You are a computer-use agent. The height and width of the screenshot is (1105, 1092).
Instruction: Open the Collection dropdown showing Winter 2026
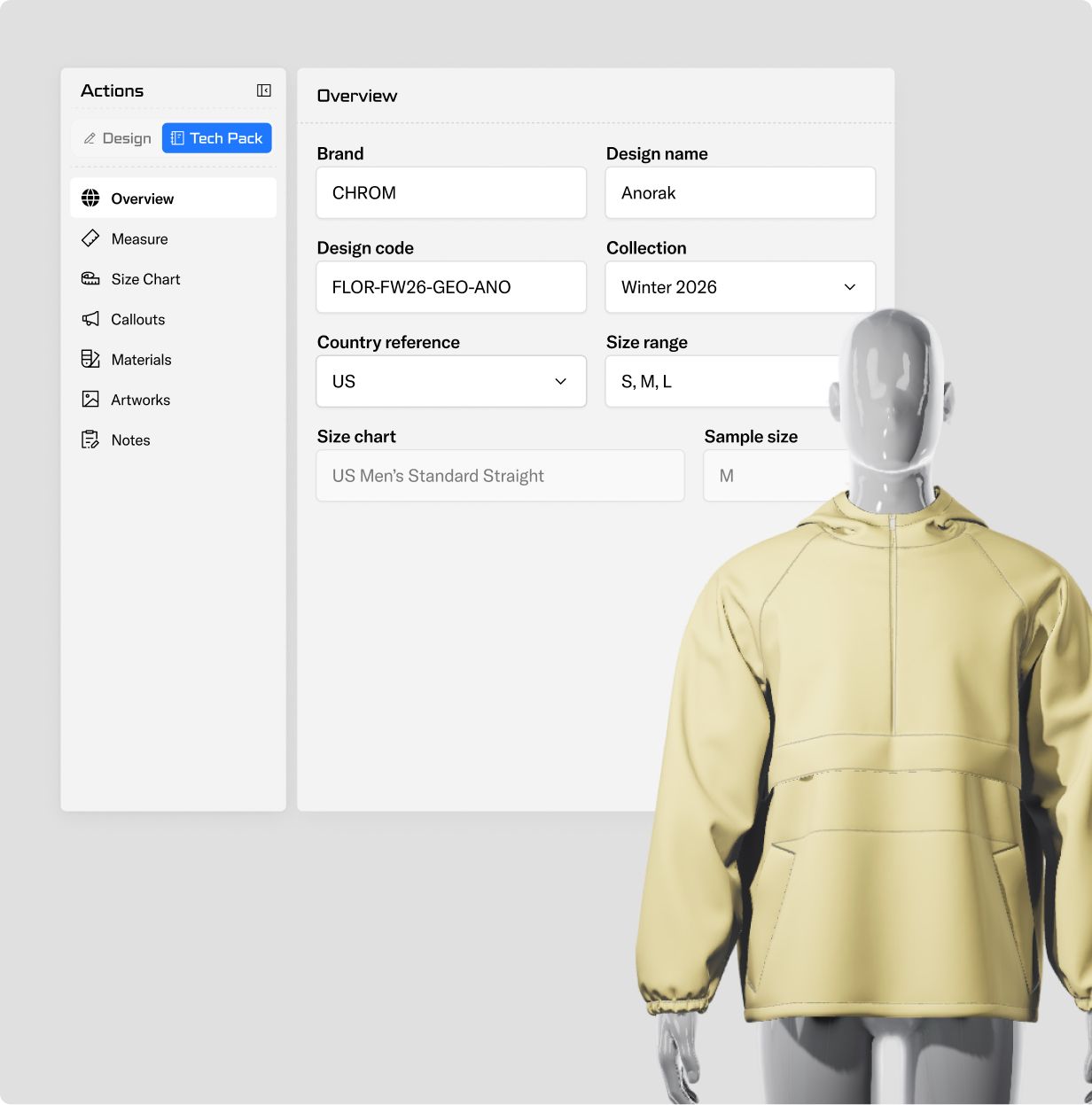coord(739,287)
